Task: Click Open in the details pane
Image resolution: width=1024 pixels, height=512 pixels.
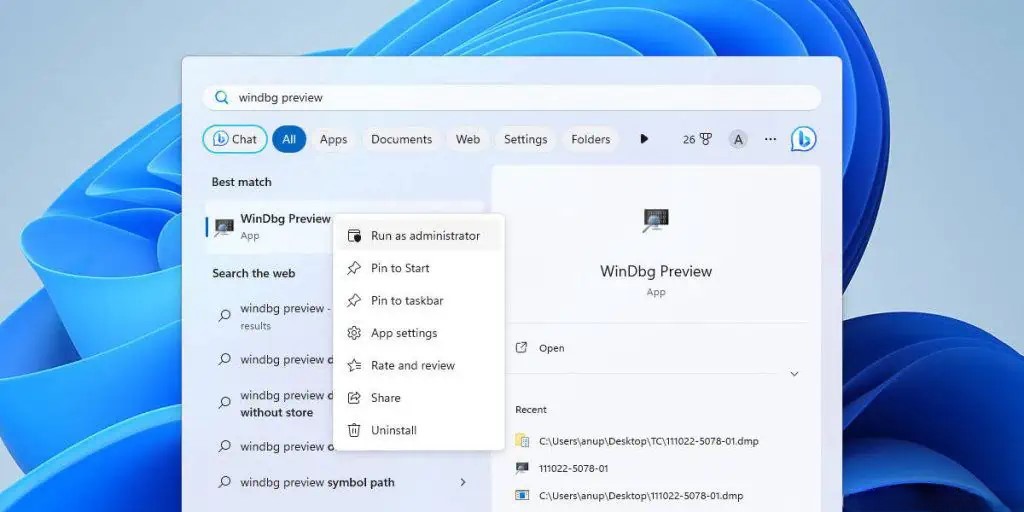Action: click(x=551, y=348)
